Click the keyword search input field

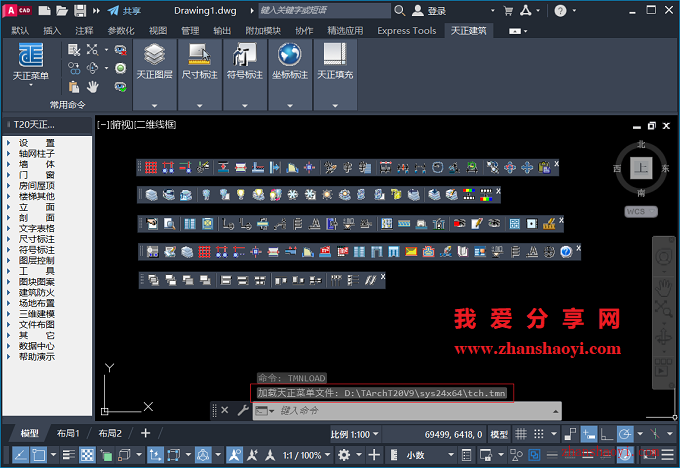(324, 10)
